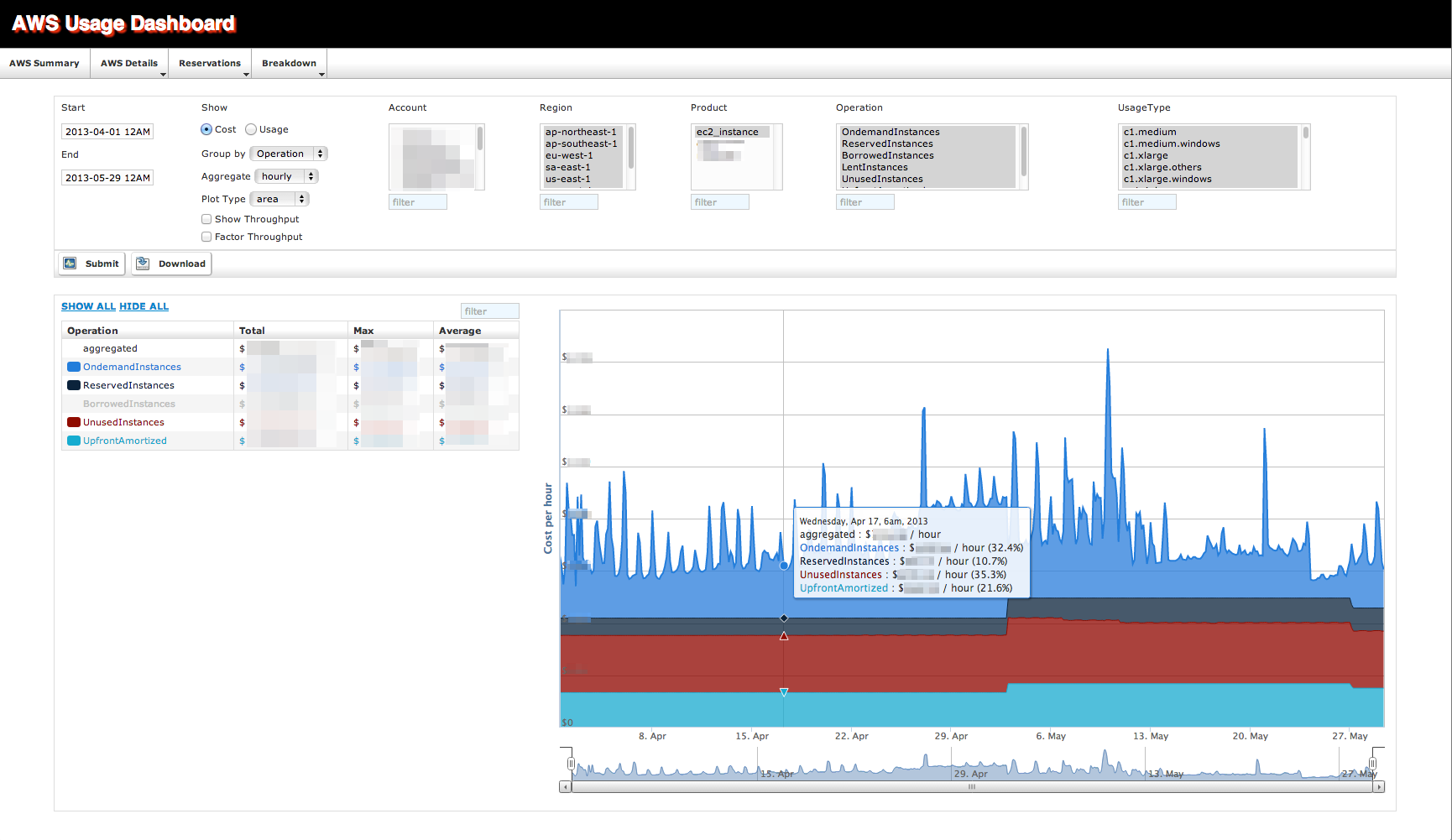This screenshot has height=840, width=1452.
Task: Click the OndemandInstances blue legend swatch
Action: point(74,367)
